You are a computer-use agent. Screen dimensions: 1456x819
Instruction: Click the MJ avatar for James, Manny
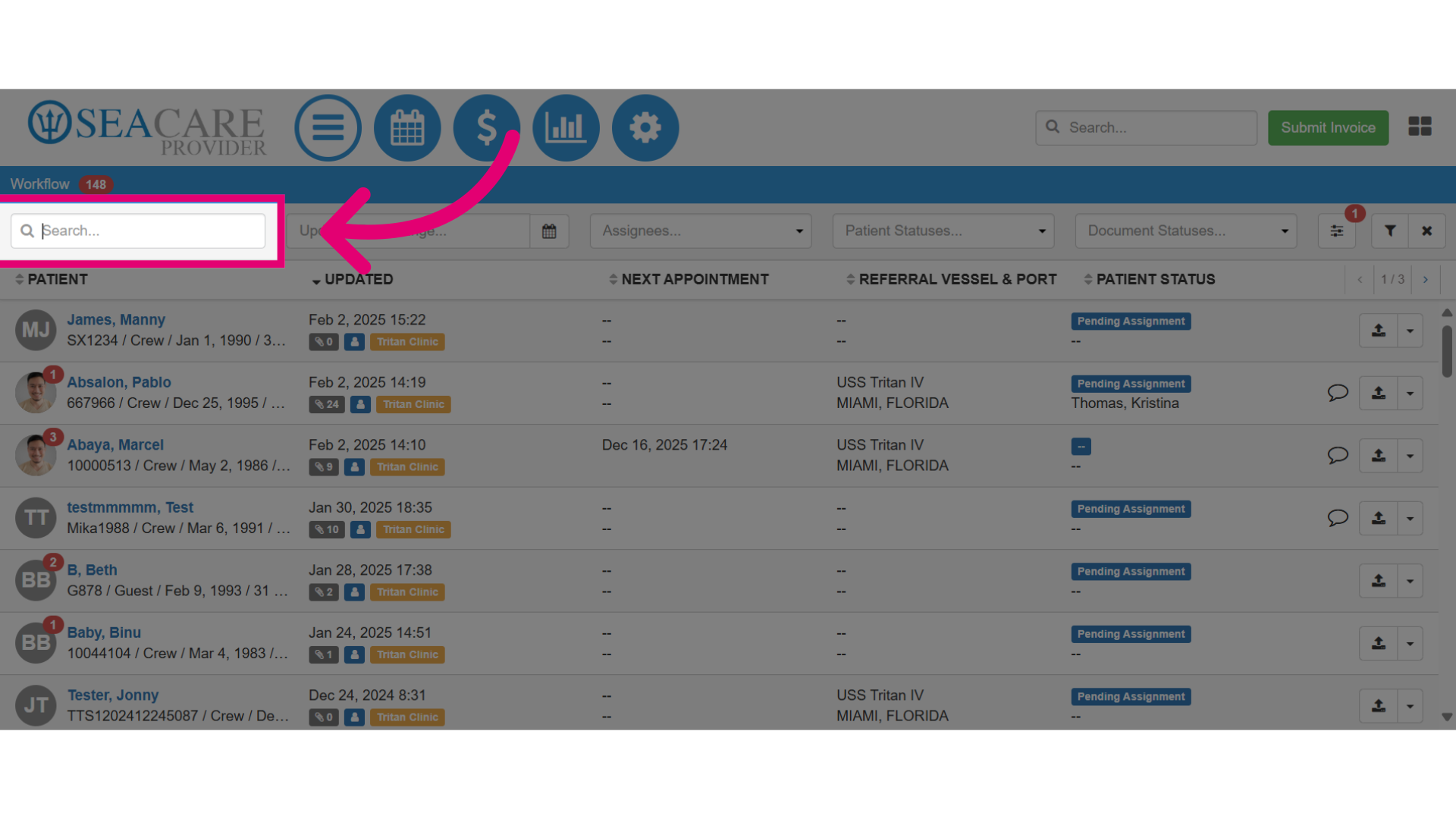click(36, 330)
